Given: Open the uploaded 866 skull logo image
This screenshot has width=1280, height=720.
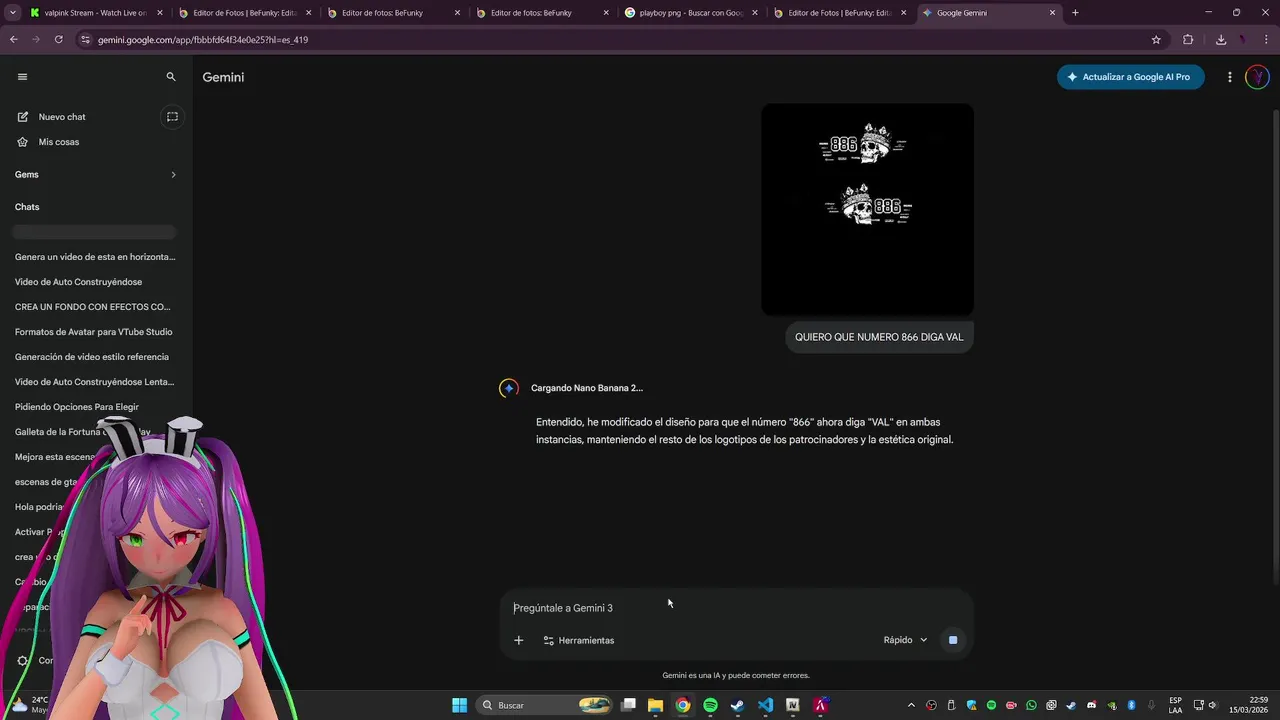Looking at the screenshot, I should click(x=867, y=209).
